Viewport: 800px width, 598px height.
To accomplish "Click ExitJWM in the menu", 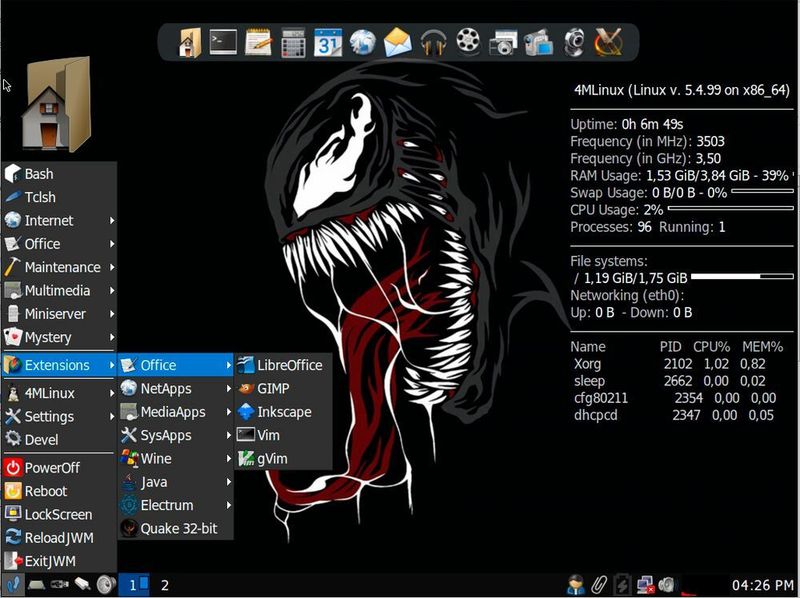I will tap(59, 561).
